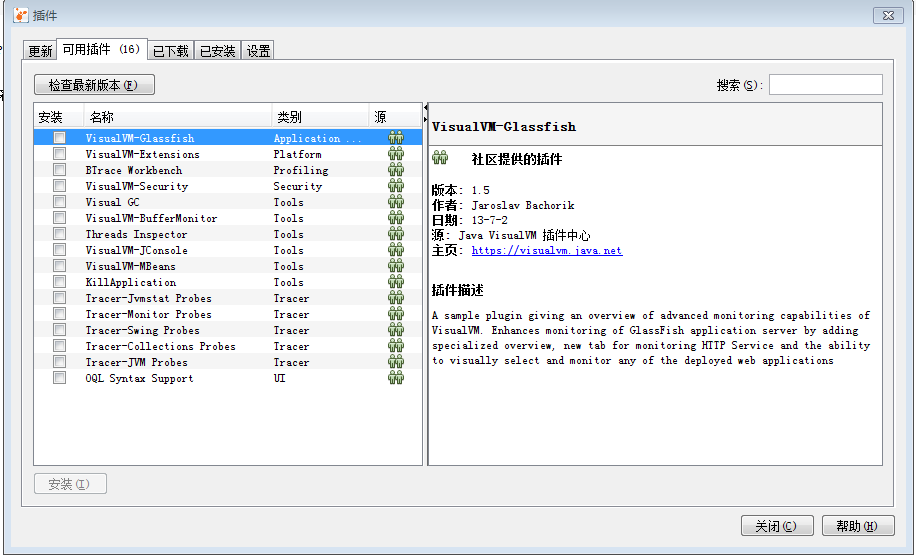Tick the Tracer-Jvmstat Probes checkbox
This screenshot has width=916, height=557.
point(60,298)
